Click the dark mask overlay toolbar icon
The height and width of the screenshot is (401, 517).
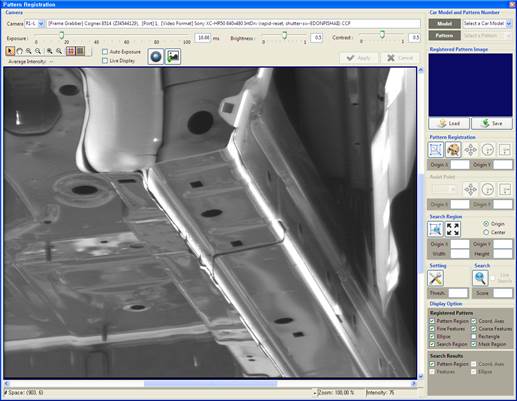pos(80,51)
